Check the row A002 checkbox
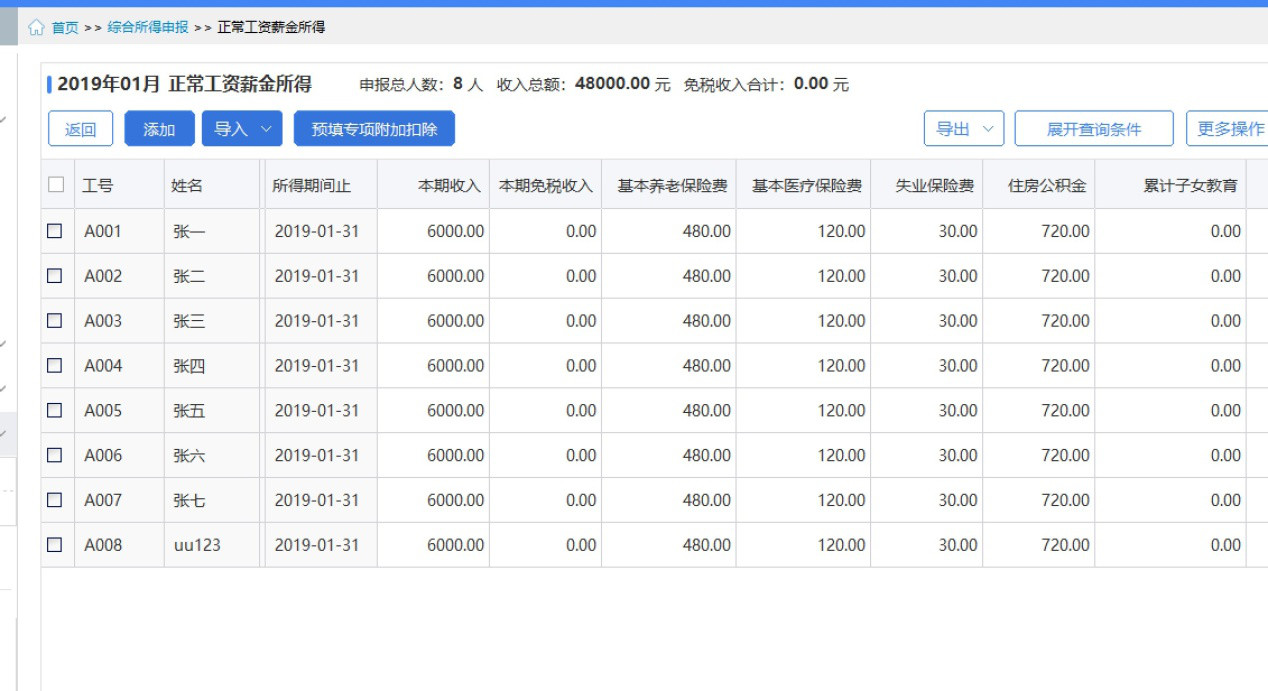 (x=55, y=276)
